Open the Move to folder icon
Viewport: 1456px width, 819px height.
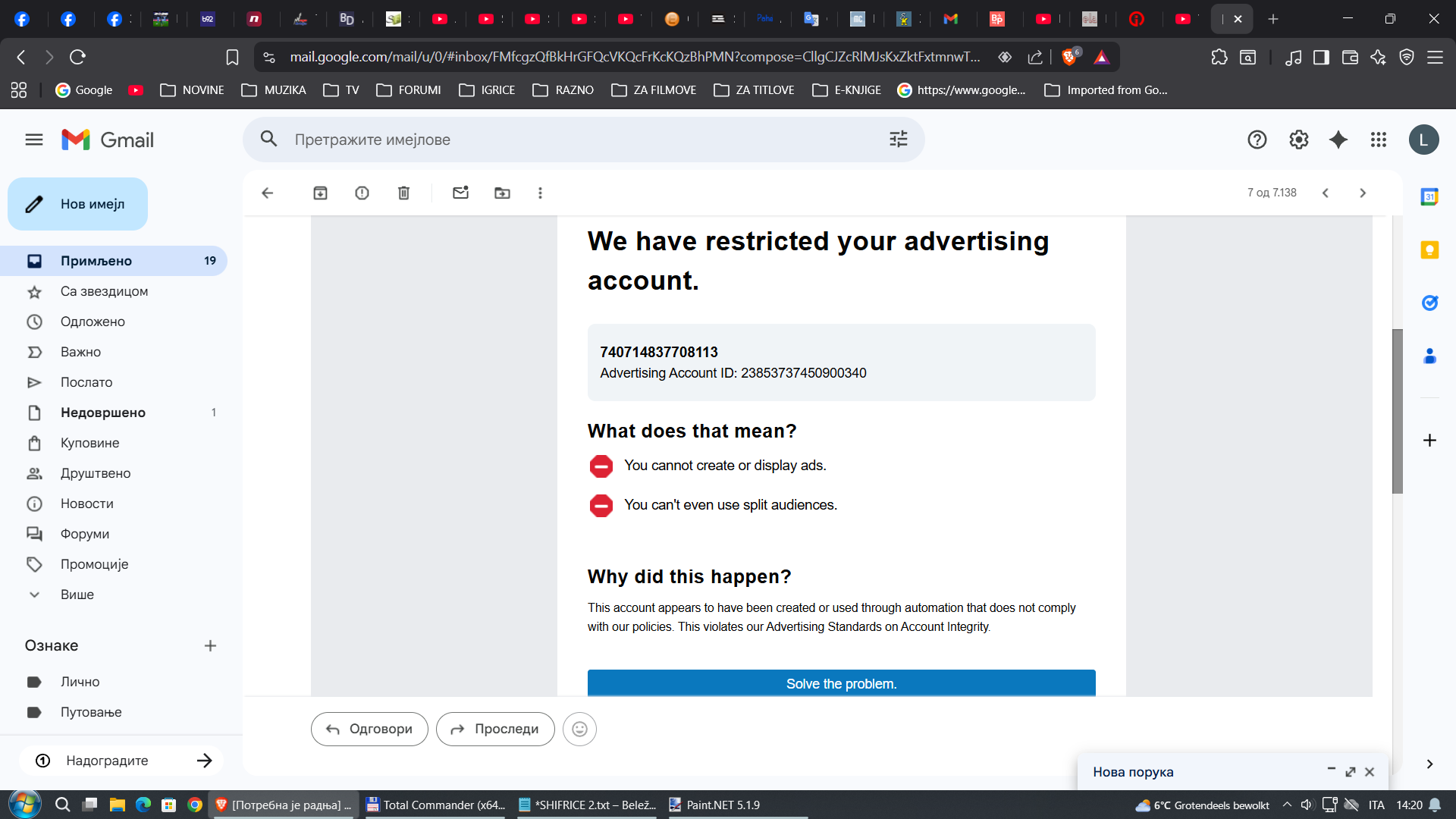click(x=502, y=193)
